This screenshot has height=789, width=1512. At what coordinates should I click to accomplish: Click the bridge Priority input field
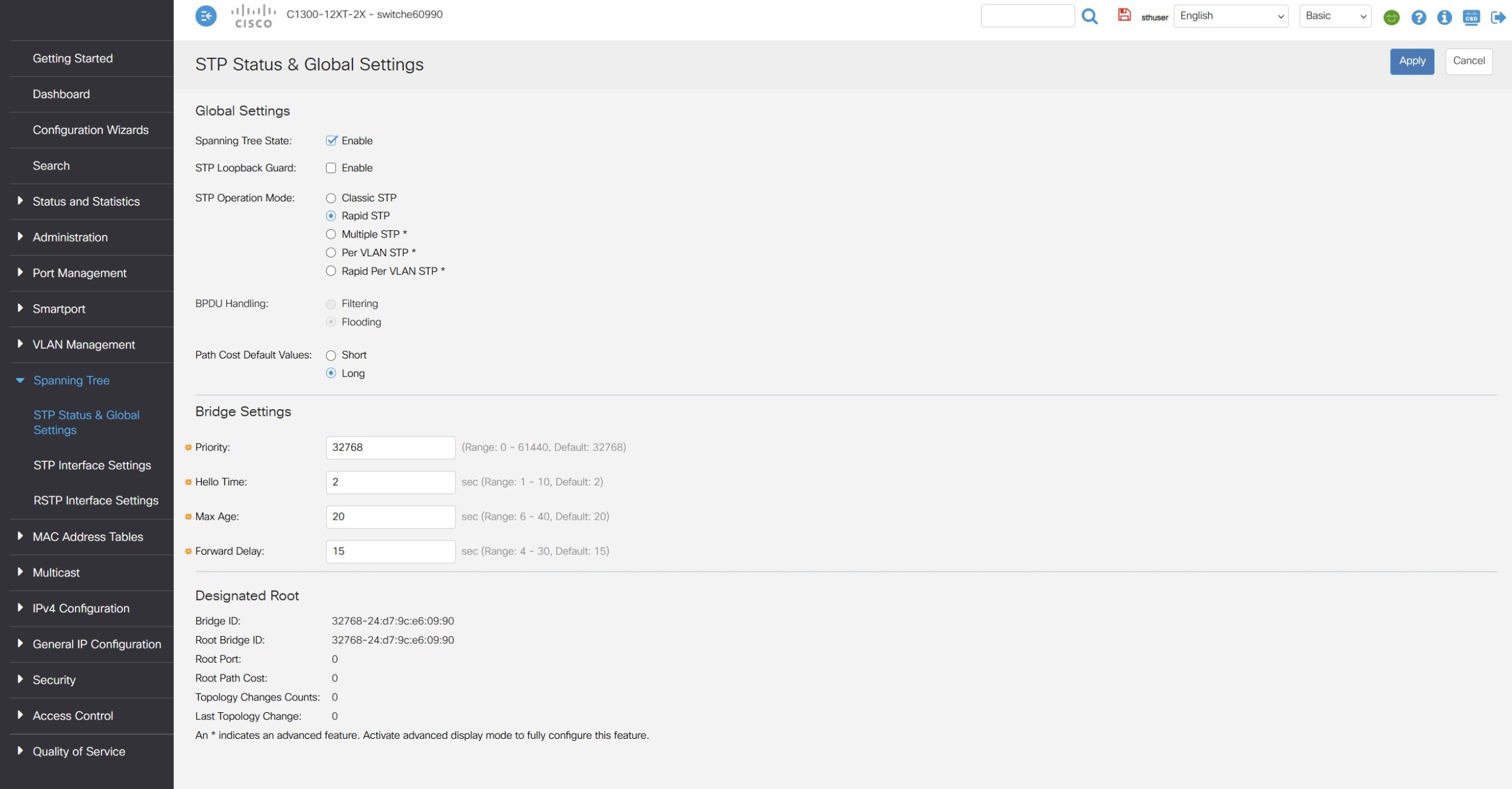(390, 447)
